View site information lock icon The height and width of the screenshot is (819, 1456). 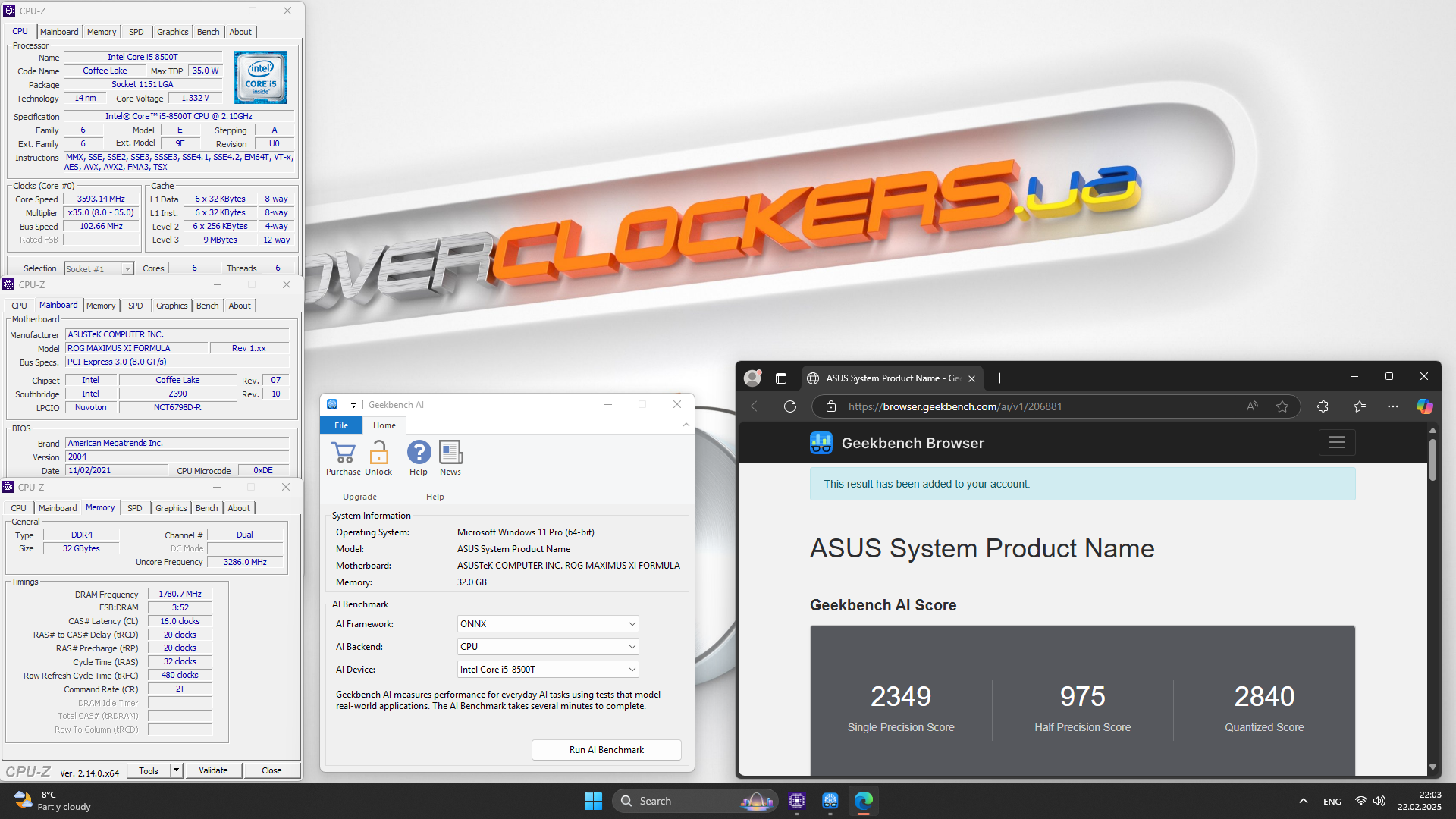[831, 406]
